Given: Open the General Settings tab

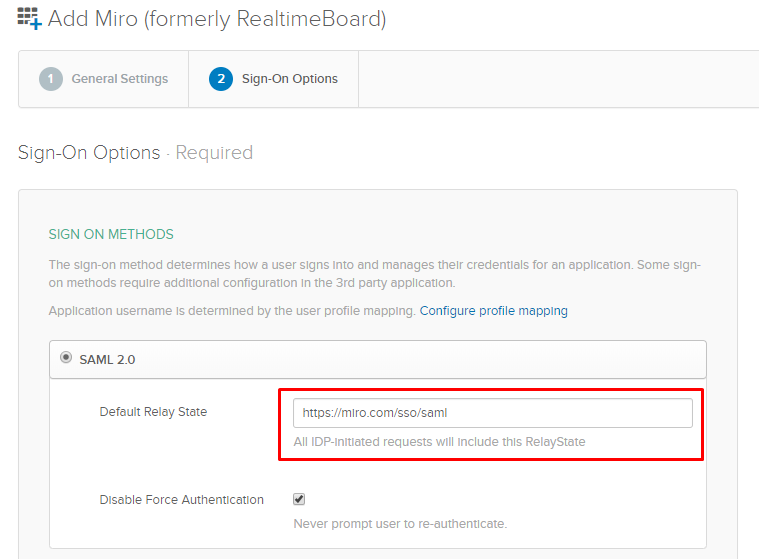Looking at the screenshot, I should point(119,79).
